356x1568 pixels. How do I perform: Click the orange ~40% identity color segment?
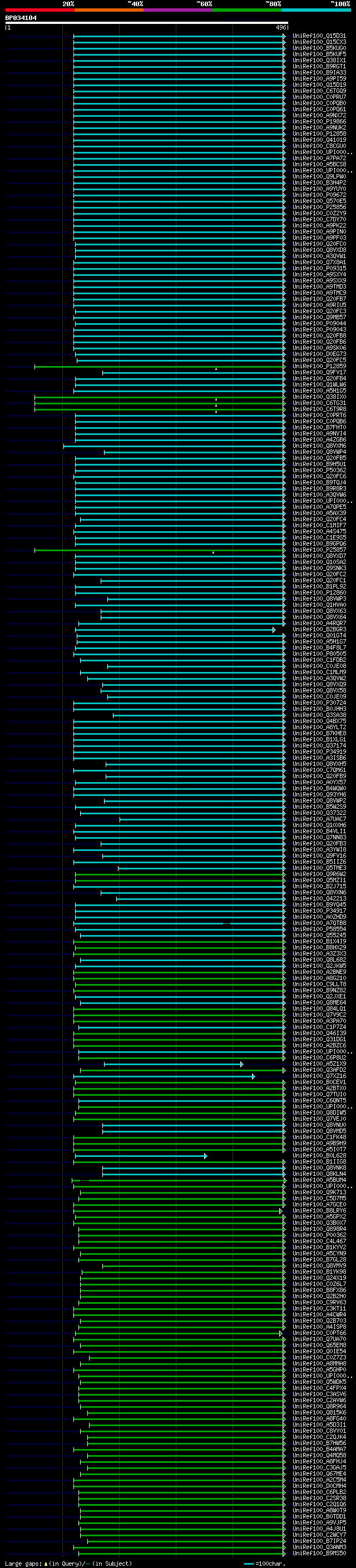coord(109,10)
